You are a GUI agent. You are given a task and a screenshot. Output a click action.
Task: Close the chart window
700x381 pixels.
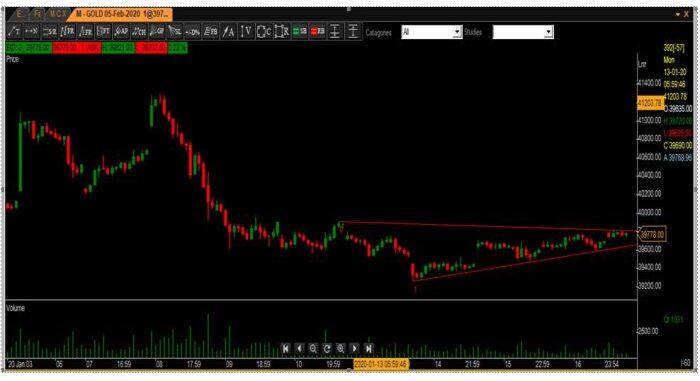(686, 14)
